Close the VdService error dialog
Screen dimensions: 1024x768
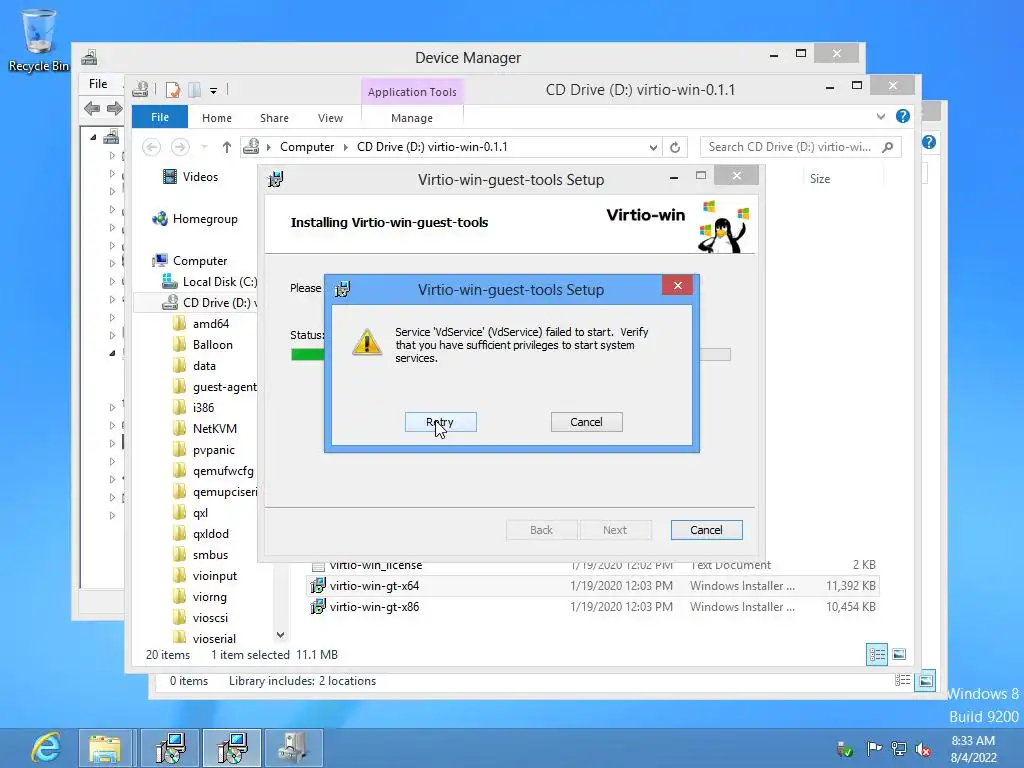677,285
